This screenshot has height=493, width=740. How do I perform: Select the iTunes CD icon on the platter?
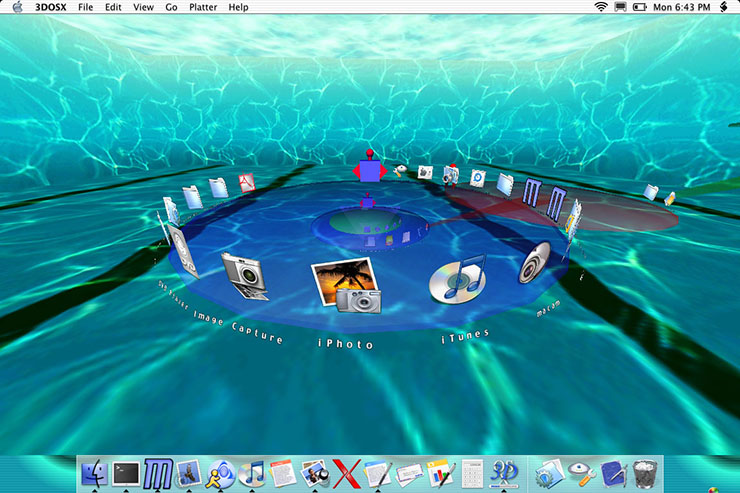(x=457, y=279)
